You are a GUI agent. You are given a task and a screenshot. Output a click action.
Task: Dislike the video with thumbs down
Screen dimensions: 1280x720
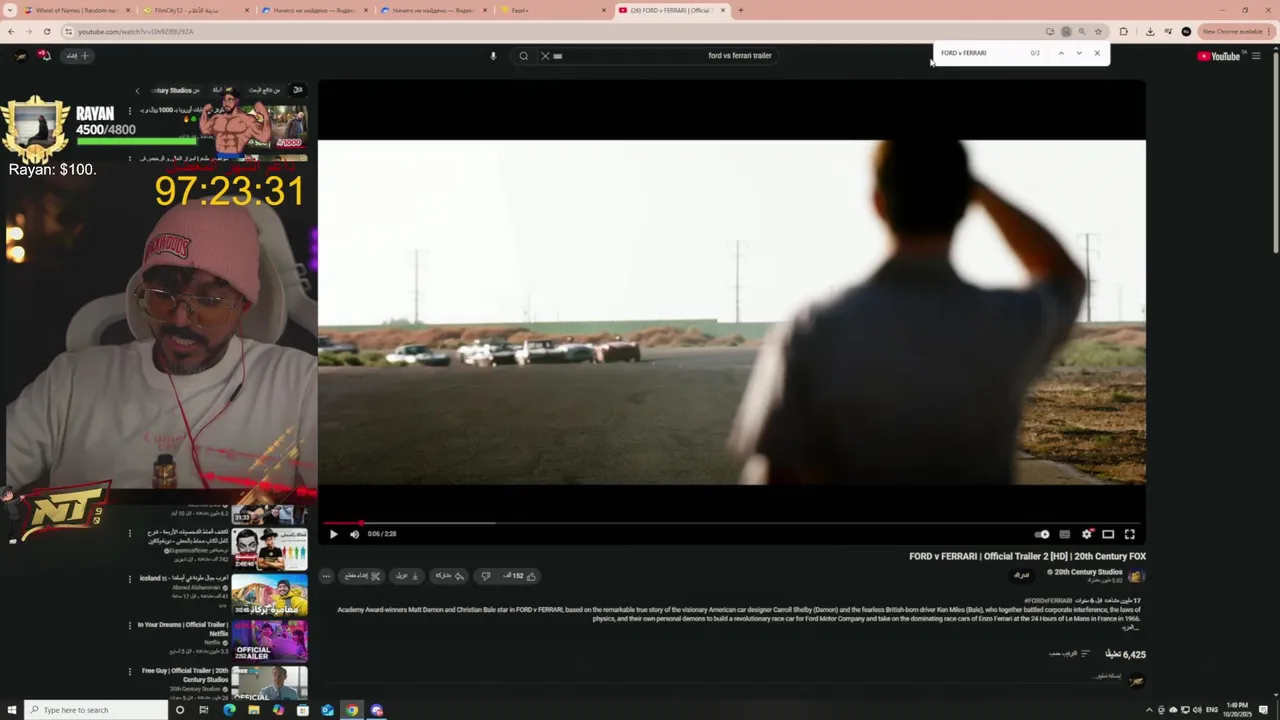pos(486,576)
